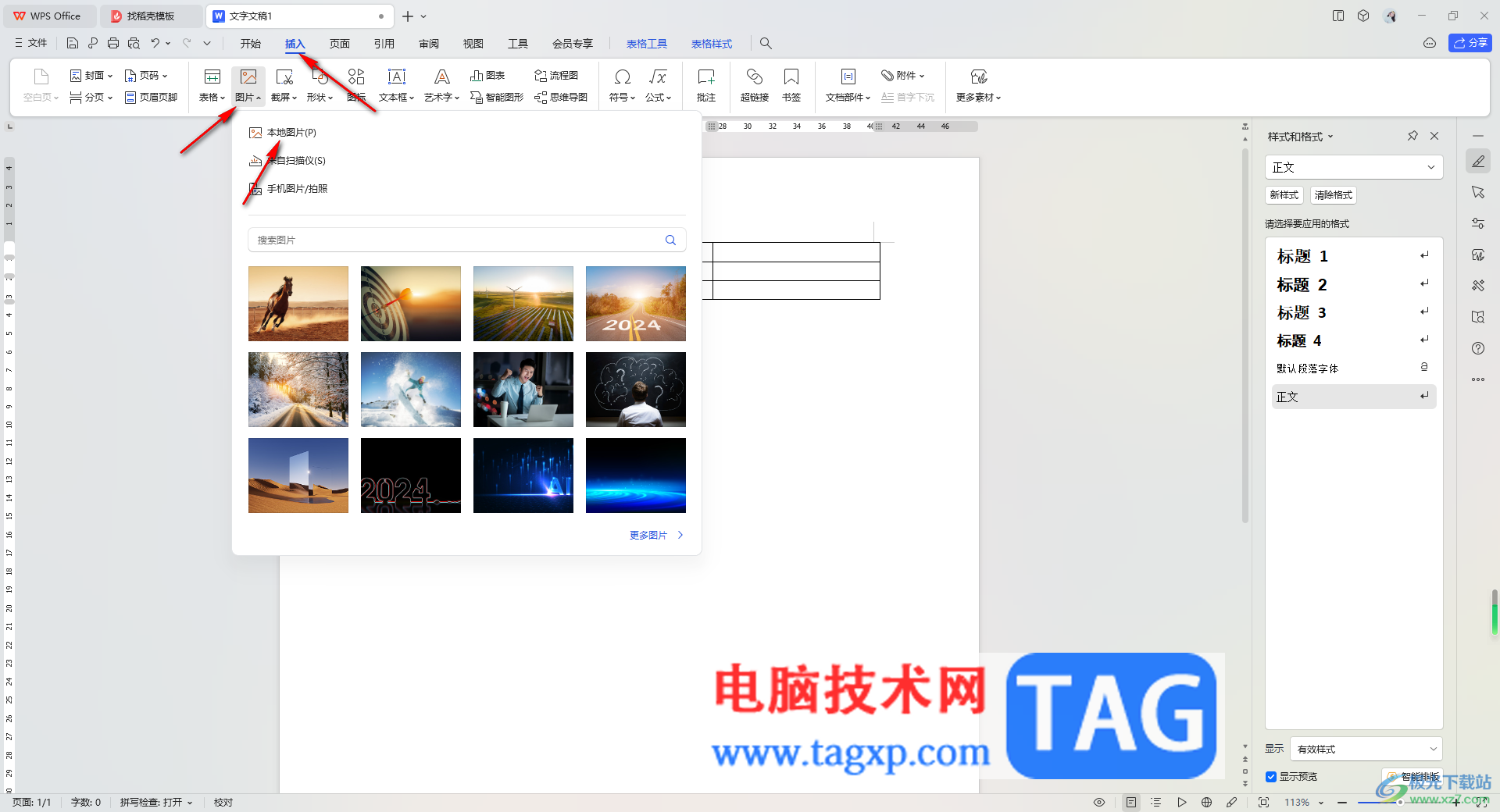Open the Symbol (符号) tool
This screenshot has width=1500, height=812.
[x=623, y=86]
